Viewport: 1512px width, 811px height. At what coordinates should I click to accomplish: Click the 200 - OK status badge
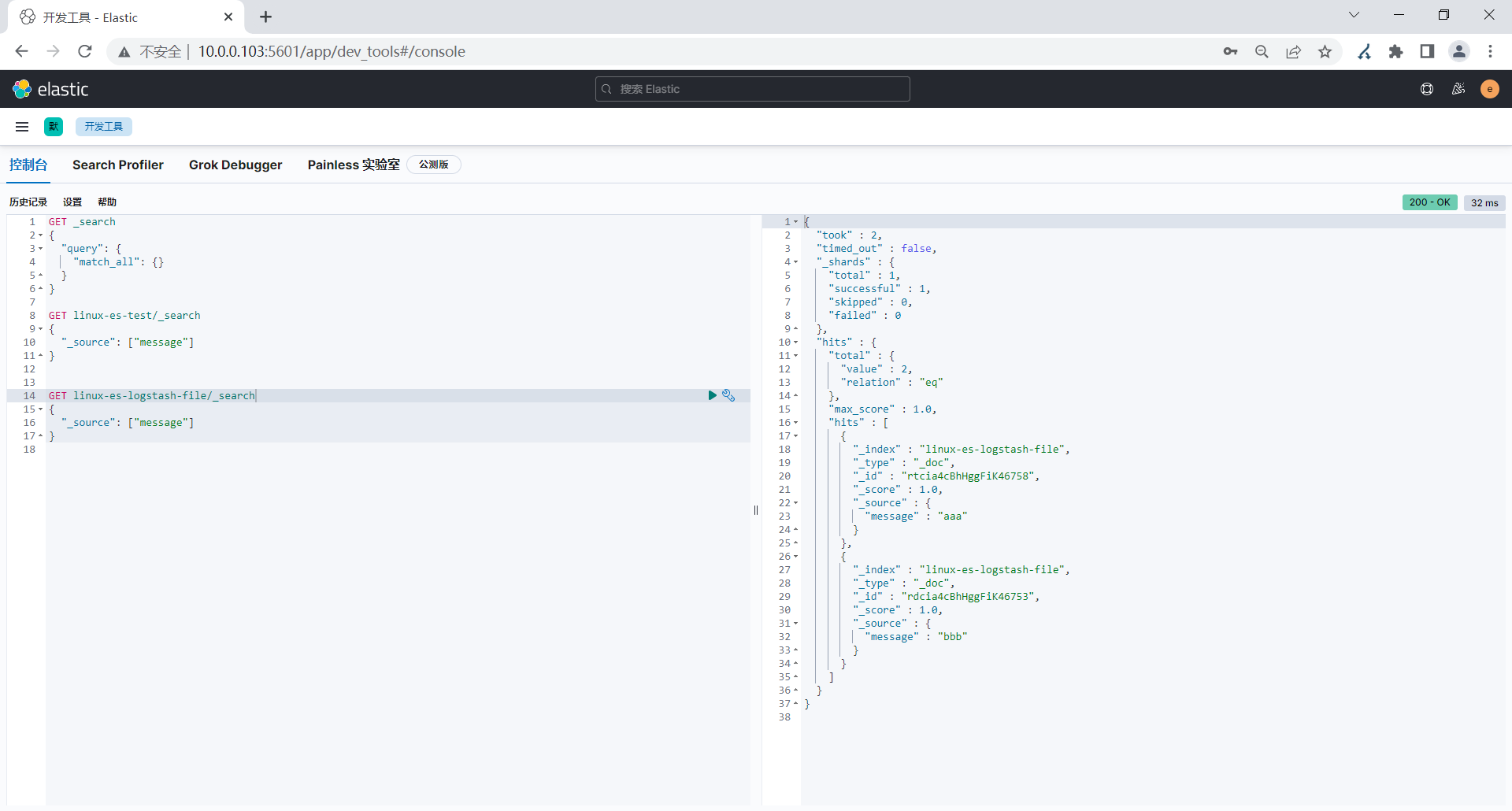pos(1429,202)
